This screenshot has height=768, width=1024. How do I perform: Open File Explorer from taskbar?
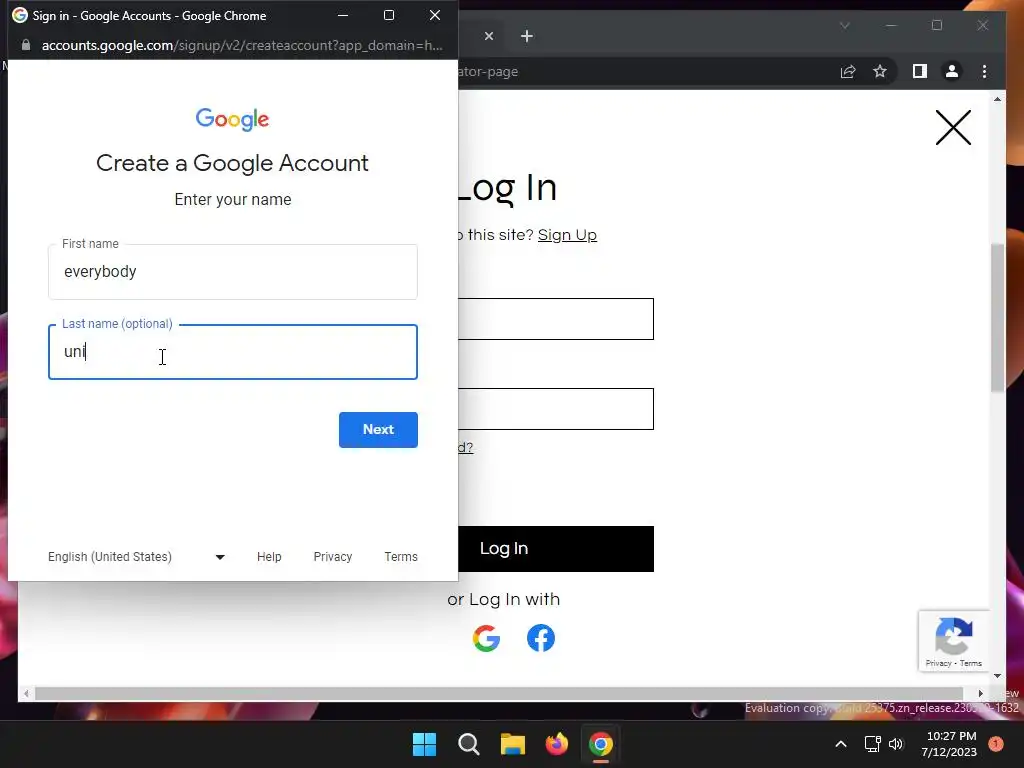click(513, 744)
